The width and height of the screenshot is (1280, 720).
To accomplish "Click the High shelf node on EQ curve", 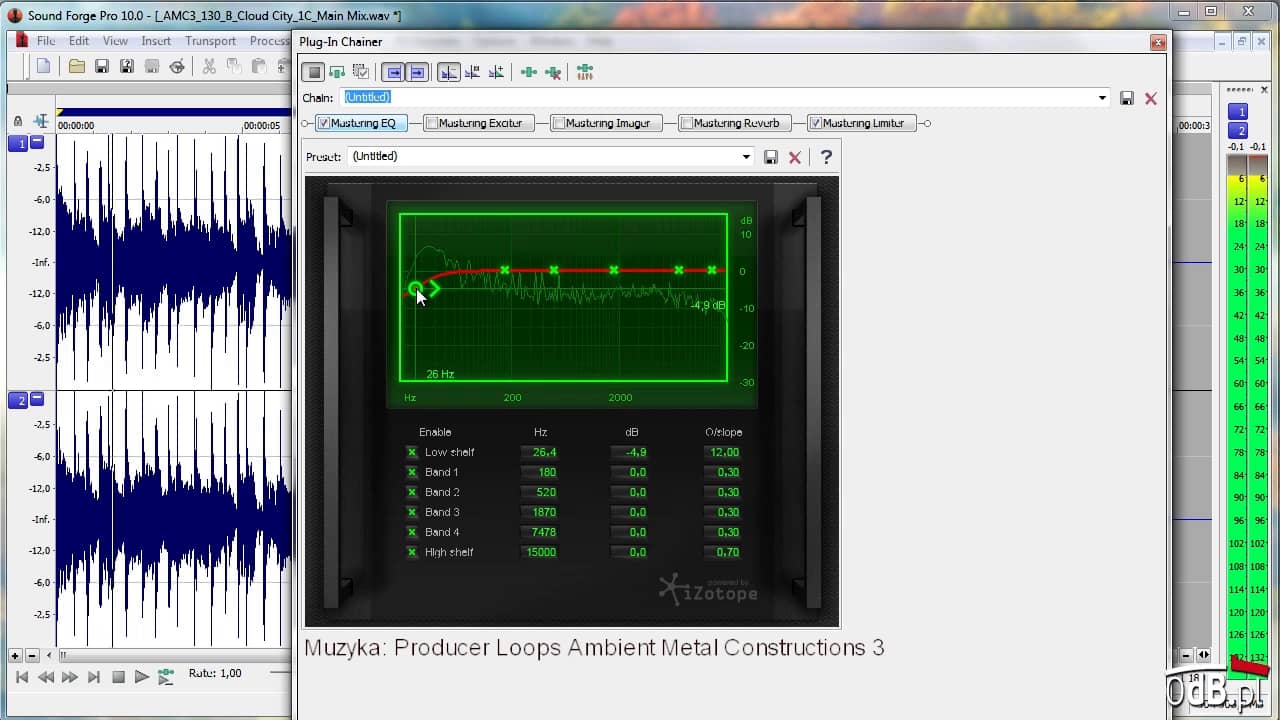I will tap(712, 270).
